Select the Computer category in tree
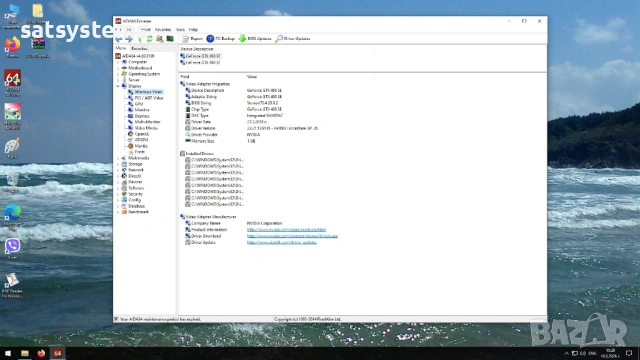 [134, 62]
